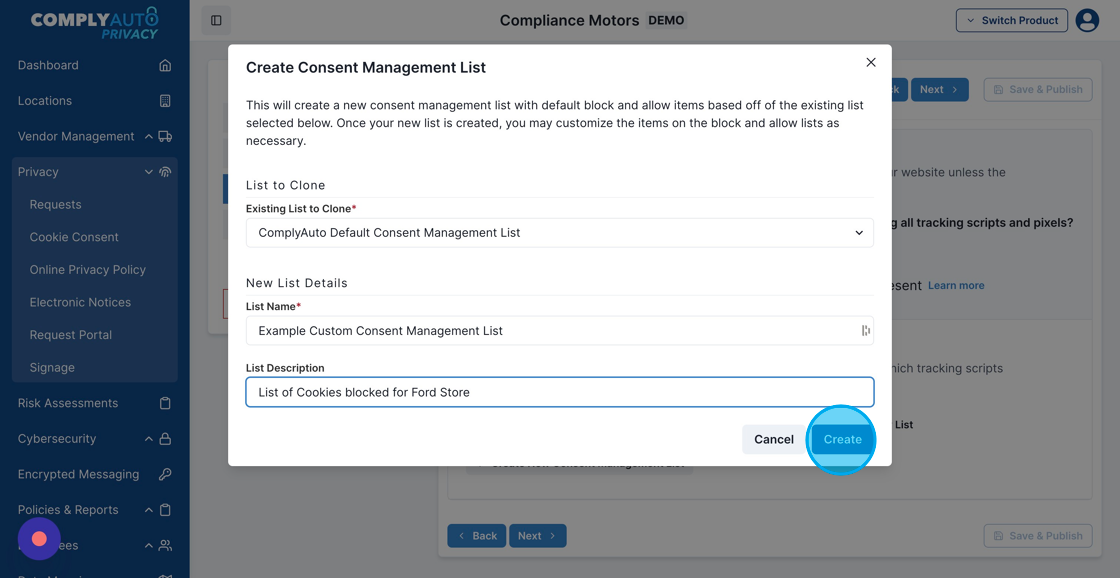
Task: Click the Policies & Reports clipboard icon
Action: coord(165,510)
